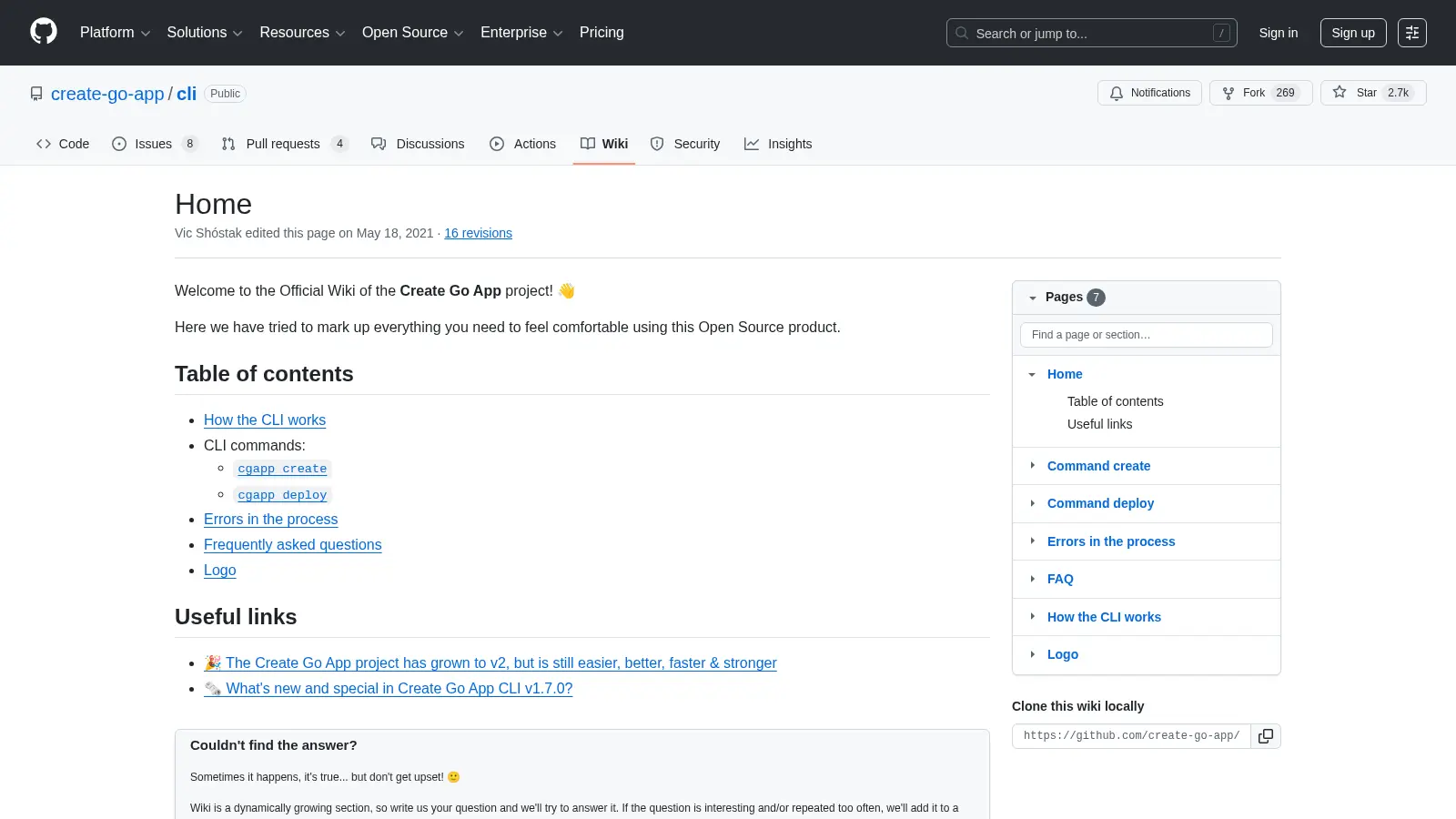
Task: Open the Issues tab
Action: [x=155, y=144]
